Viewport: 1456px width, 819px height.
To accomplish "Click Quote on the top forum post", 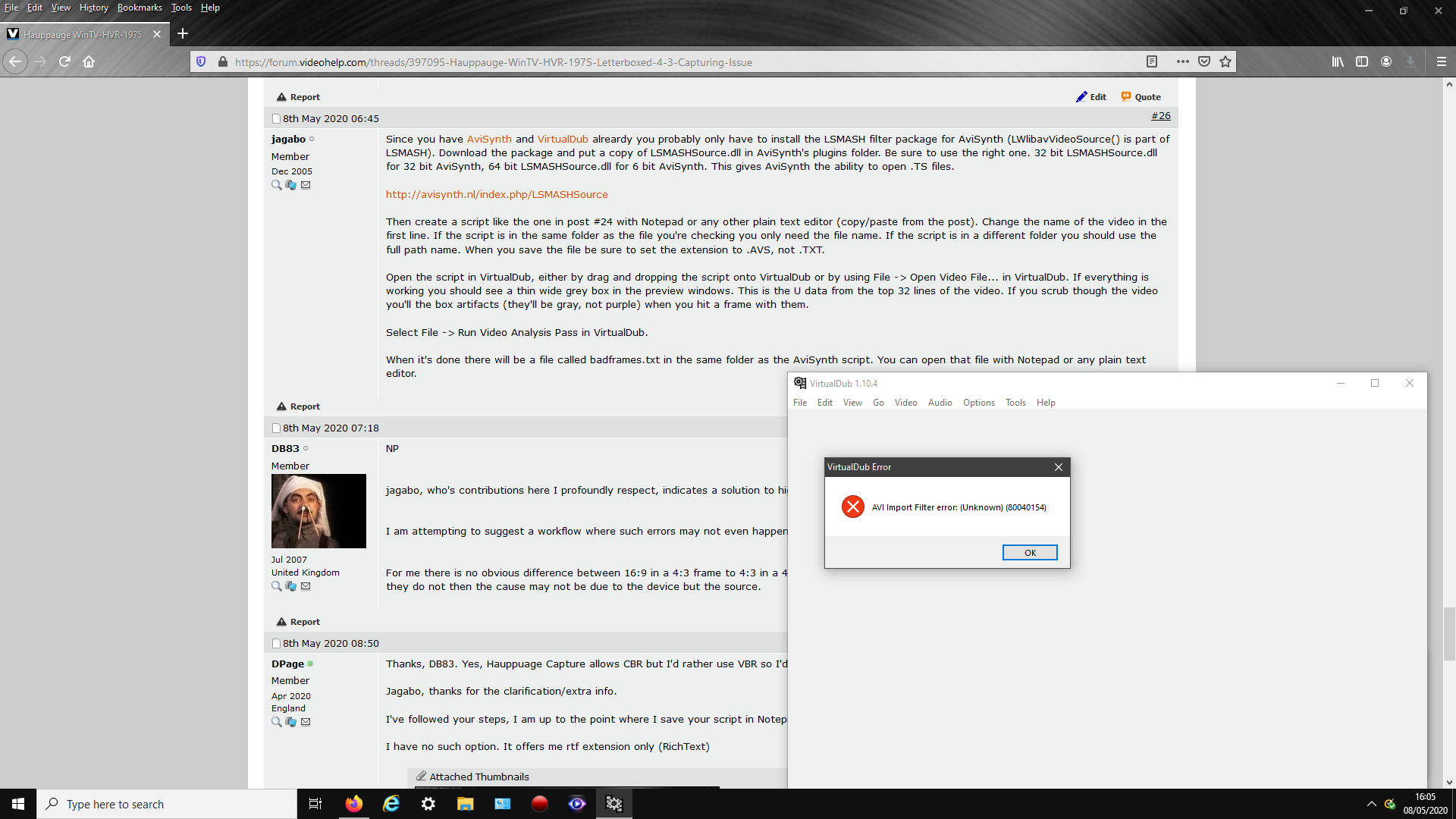I will click(1141, 97).
